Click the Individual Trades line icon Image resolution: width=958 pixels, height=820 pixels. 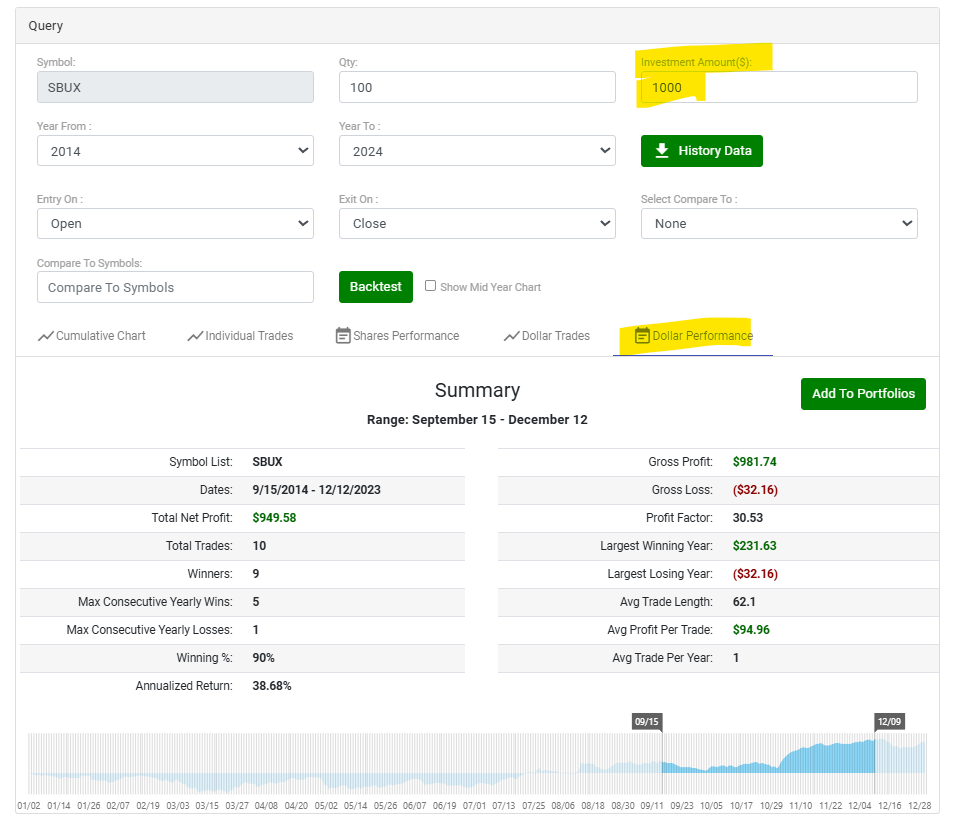[x=195, y=336]
